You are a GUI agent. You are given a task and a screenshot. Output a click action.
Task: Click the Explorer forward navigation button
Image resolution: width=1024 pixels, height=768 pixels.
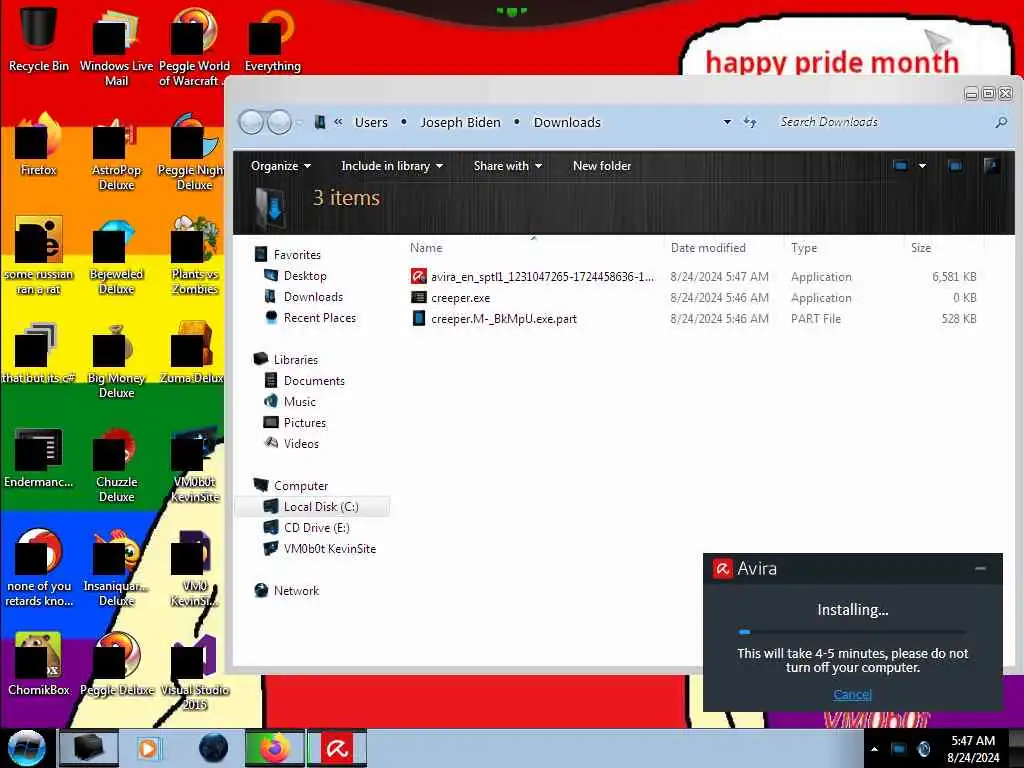pyautogui.click(x=280, y=122)
